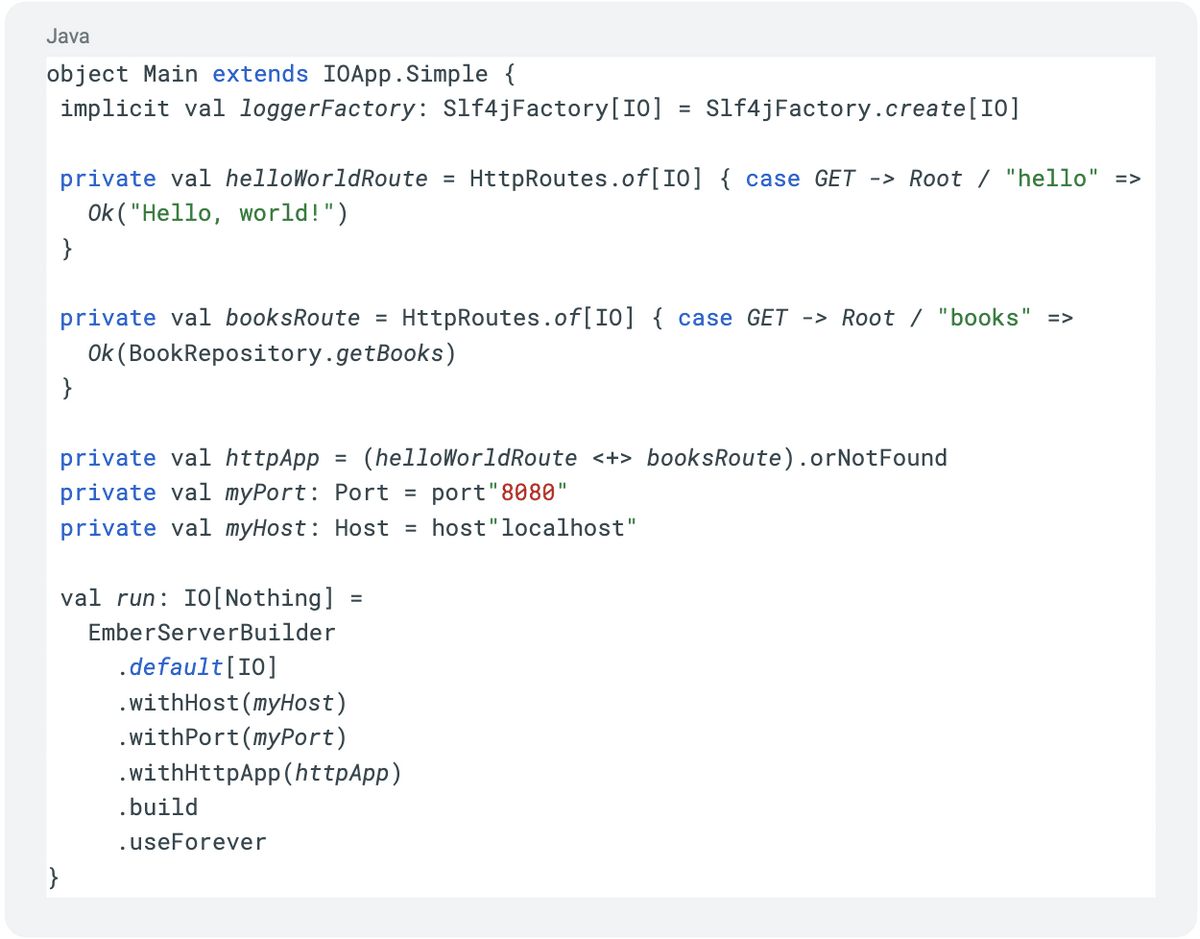The width and height of the screenshot is (1200, 939).
Task: Click the "books" route string
Action: pos(986,317)
